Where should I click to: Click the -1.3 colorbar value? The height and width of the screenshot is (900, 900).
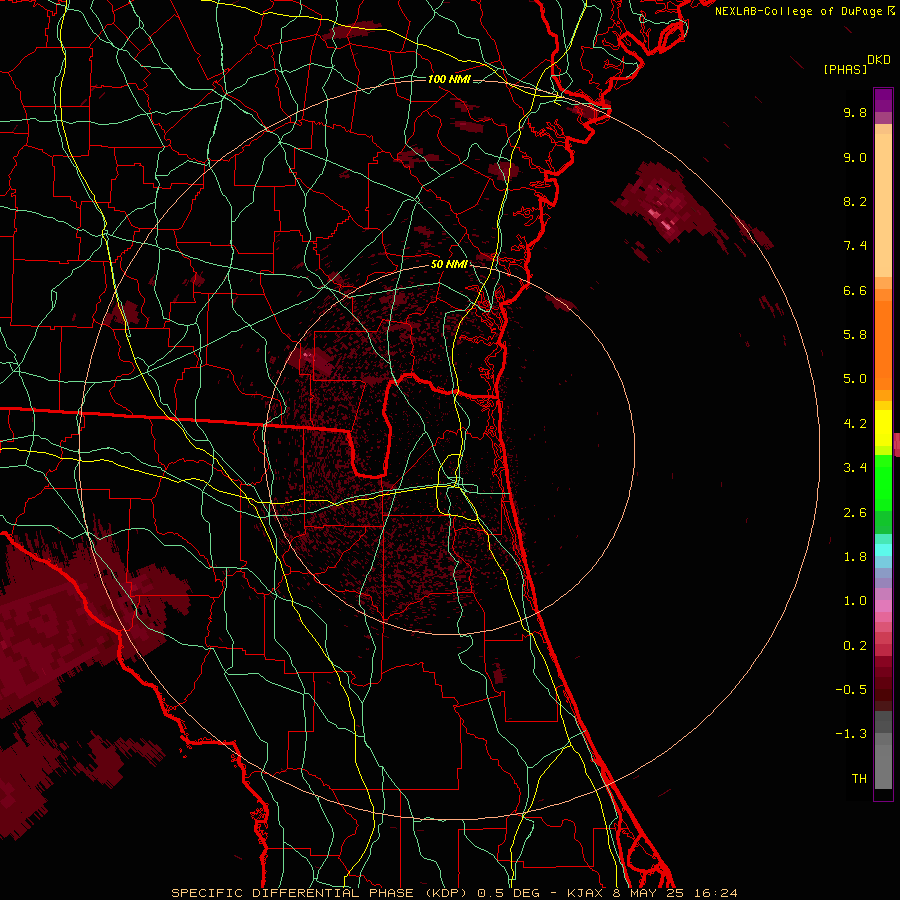point(851,734)
